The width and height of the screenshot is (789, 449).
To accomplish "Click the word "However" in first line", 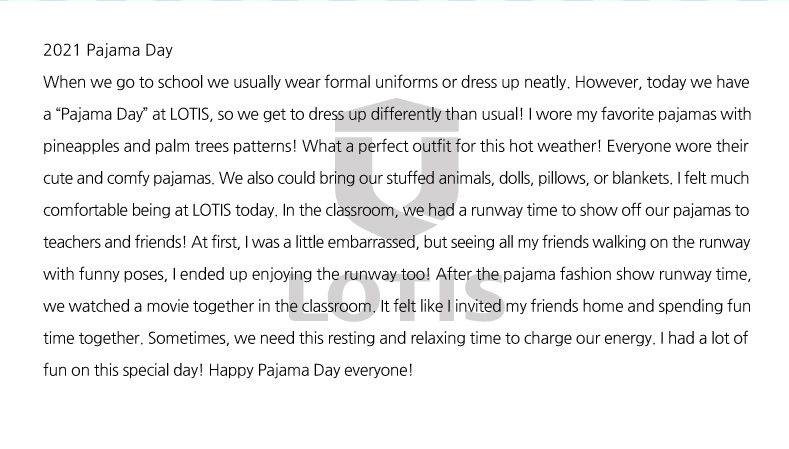I will (608, 83).
